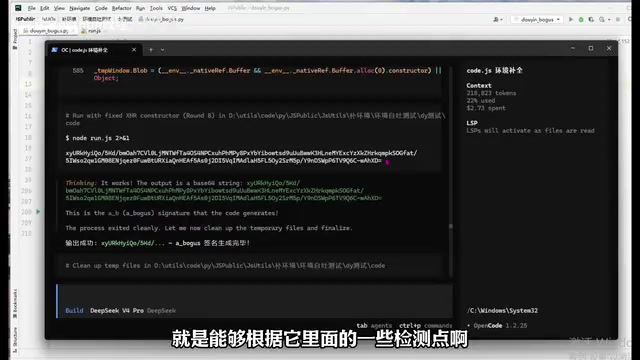Click the PowerShell icon on terminal tab
Viewport: 640px width, 360px height.
tap(54, 50)
